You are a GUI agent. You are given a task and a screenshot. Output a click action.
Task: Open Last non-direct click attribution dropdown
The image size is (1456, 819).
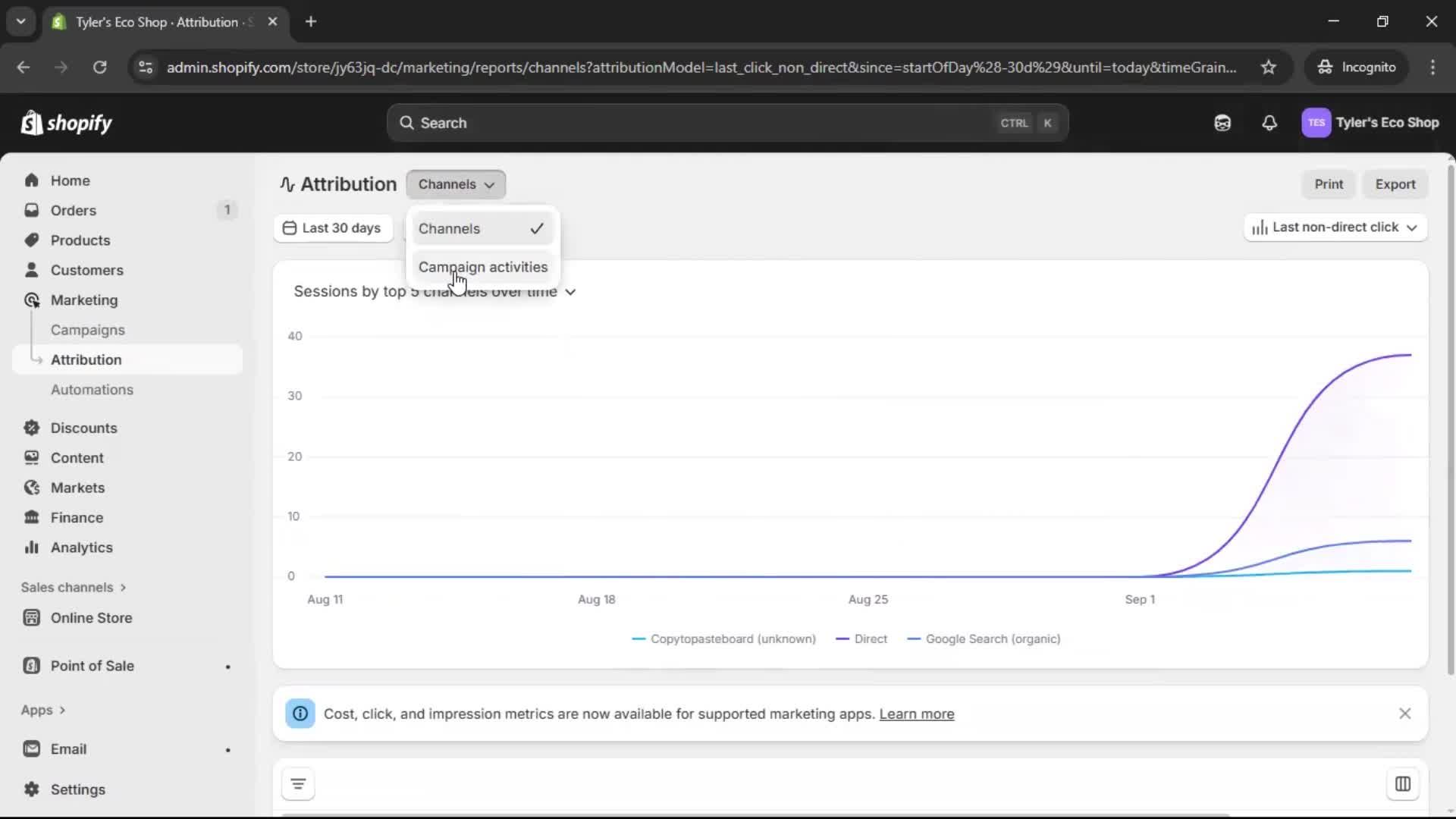point(1335,227)
